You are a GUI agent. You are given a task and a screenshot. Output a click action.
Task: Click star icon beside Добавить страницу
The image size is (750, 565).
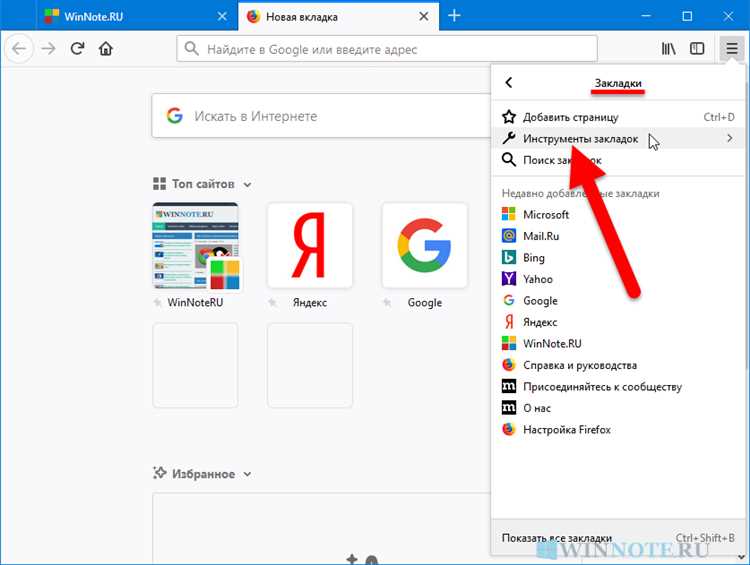(509, 117)
